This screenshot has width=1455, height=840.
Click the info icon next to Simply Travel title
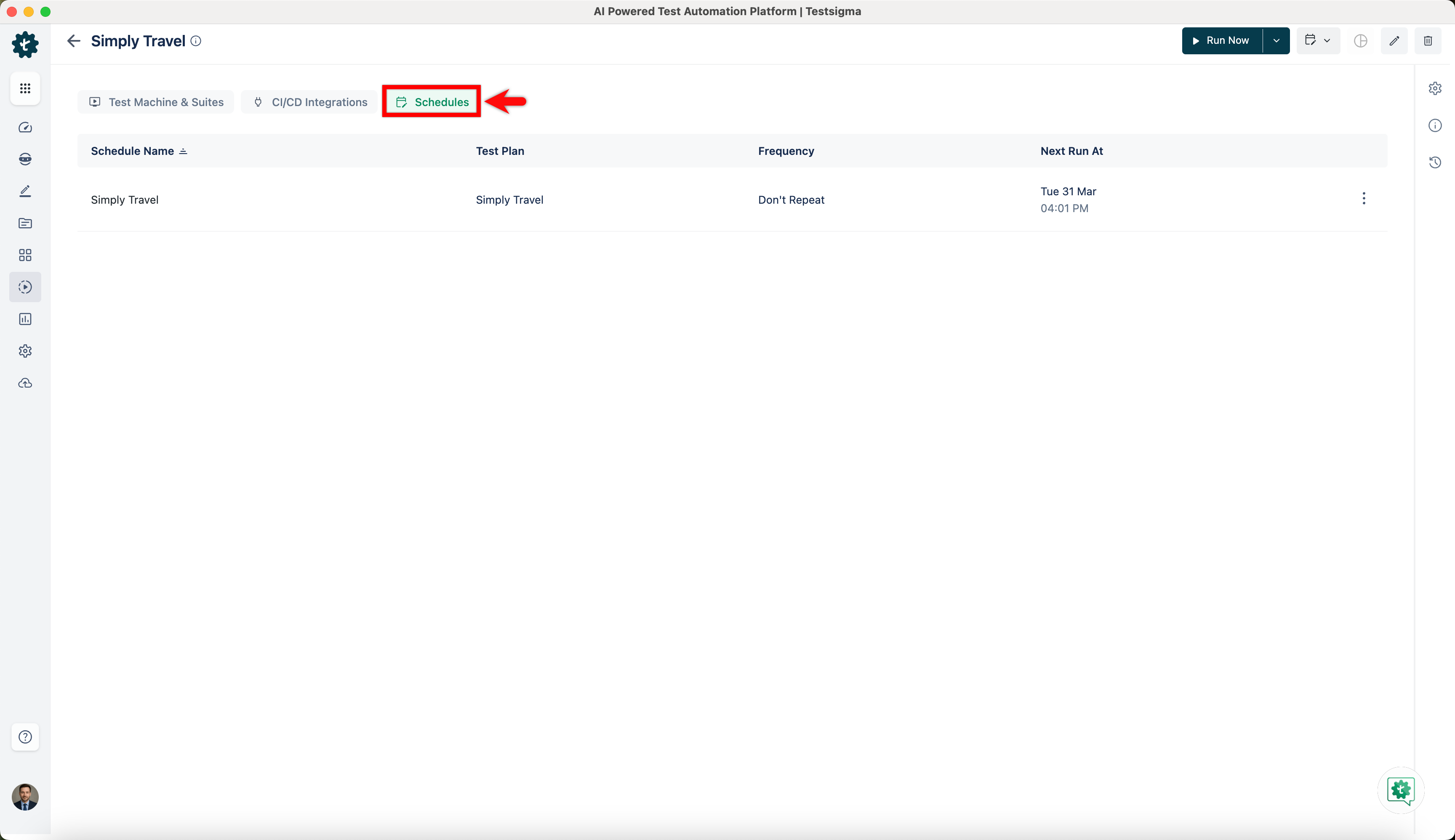pos(196,41)
